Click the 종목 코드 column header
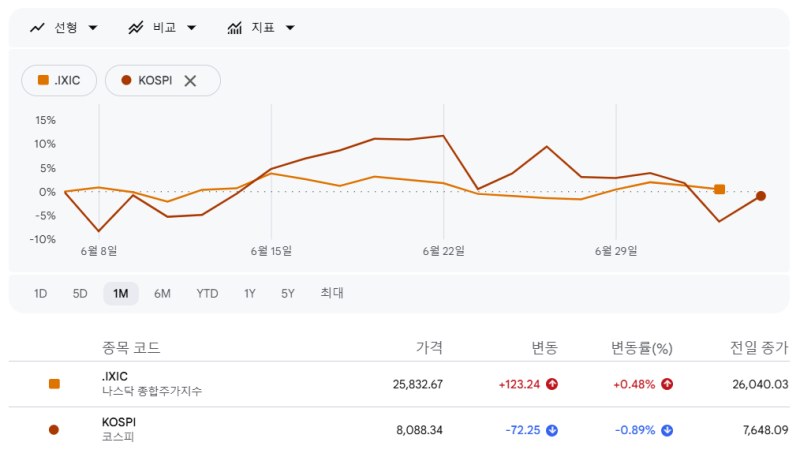This screenshot has height=461, width=800. tap(131, 348)
